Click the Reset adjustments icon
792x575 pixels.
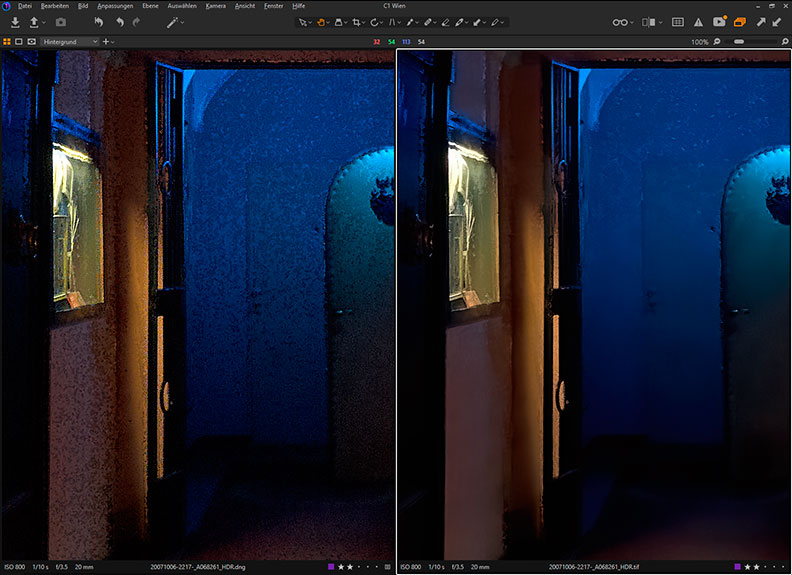[x=98, y=22]
